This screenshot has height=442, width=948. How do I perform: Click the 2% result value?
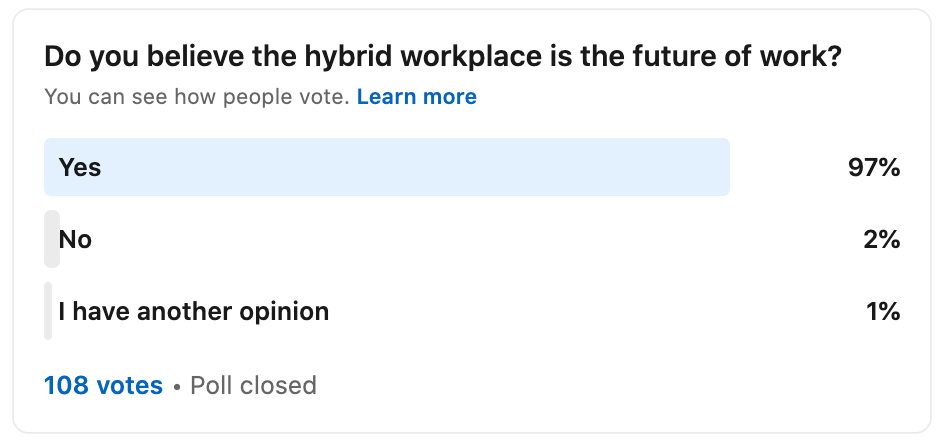point(882,239)
